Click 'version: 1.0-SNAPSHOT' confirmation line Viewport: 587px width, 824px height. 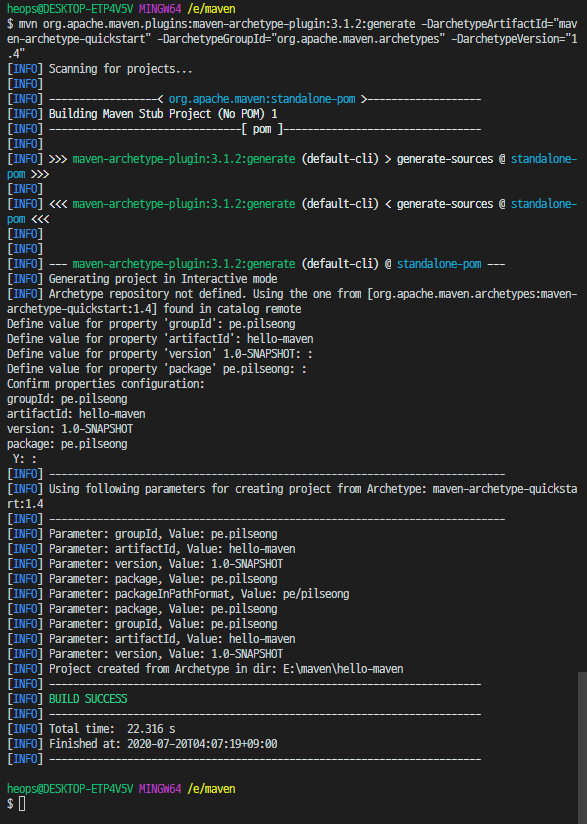coord(70,429)
